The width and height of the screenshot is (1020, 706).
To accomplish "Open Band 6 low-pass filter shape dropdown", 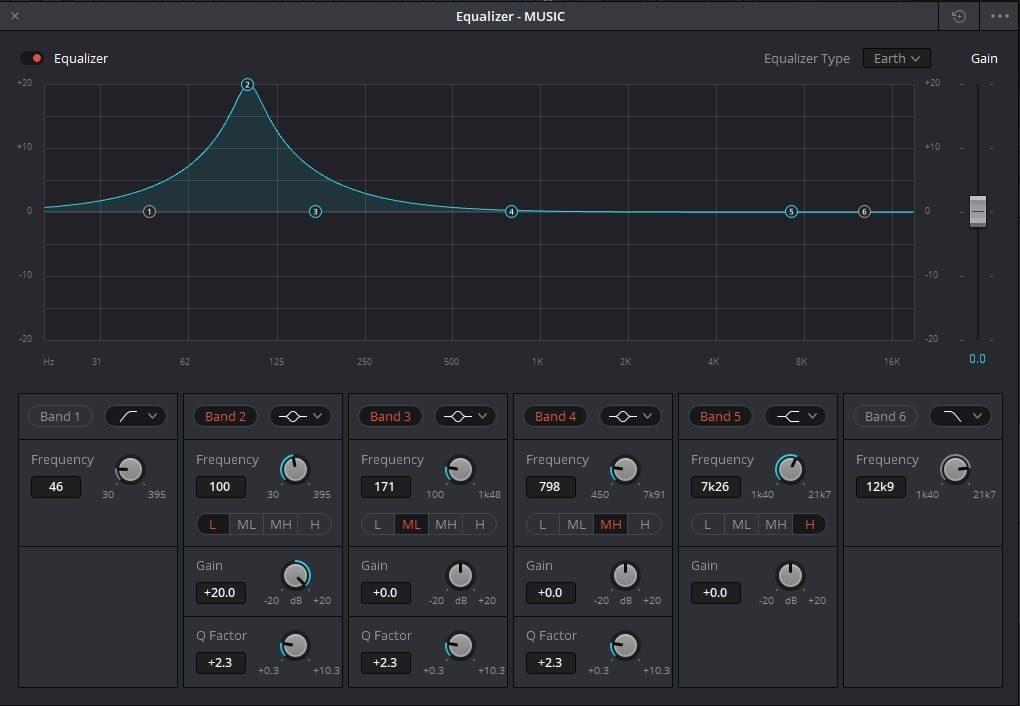I will point(960,416).
